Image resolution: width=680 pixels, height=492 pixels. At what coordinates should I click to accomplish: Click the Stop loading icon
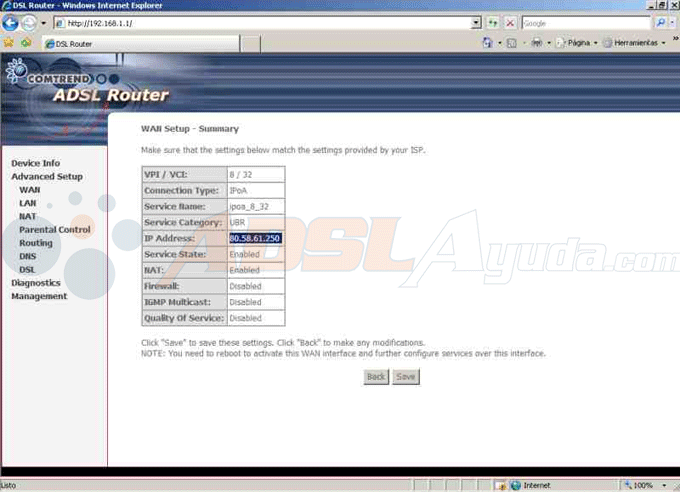(510, 22)
